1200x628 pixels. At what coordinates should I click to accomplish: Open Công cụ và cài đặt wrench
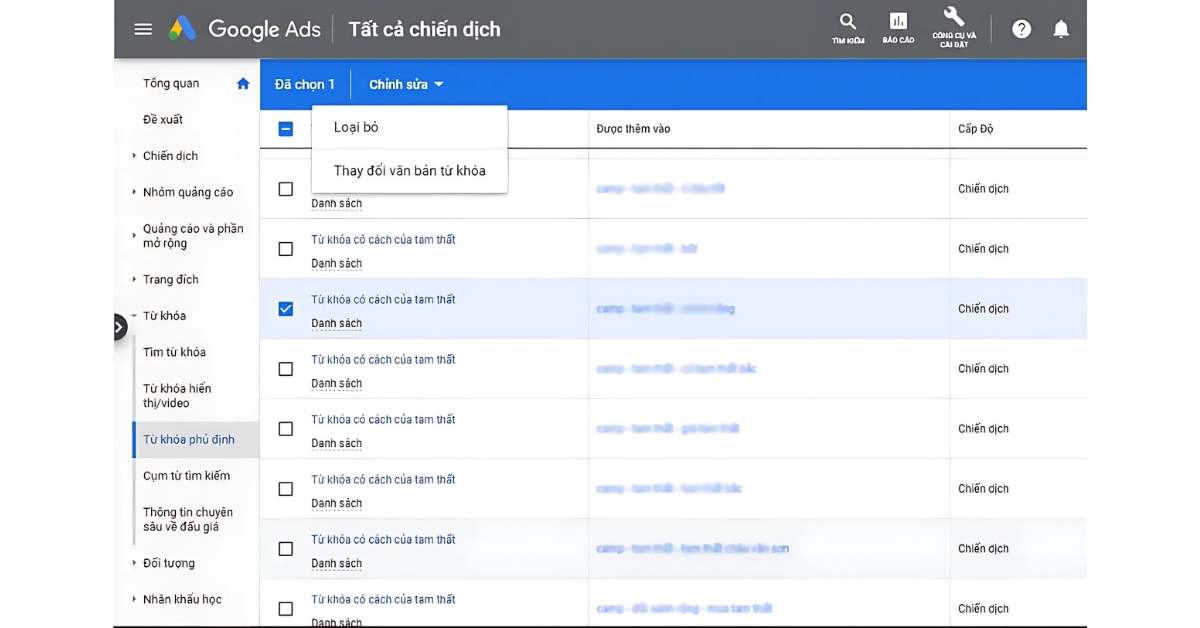coord(954,27)
